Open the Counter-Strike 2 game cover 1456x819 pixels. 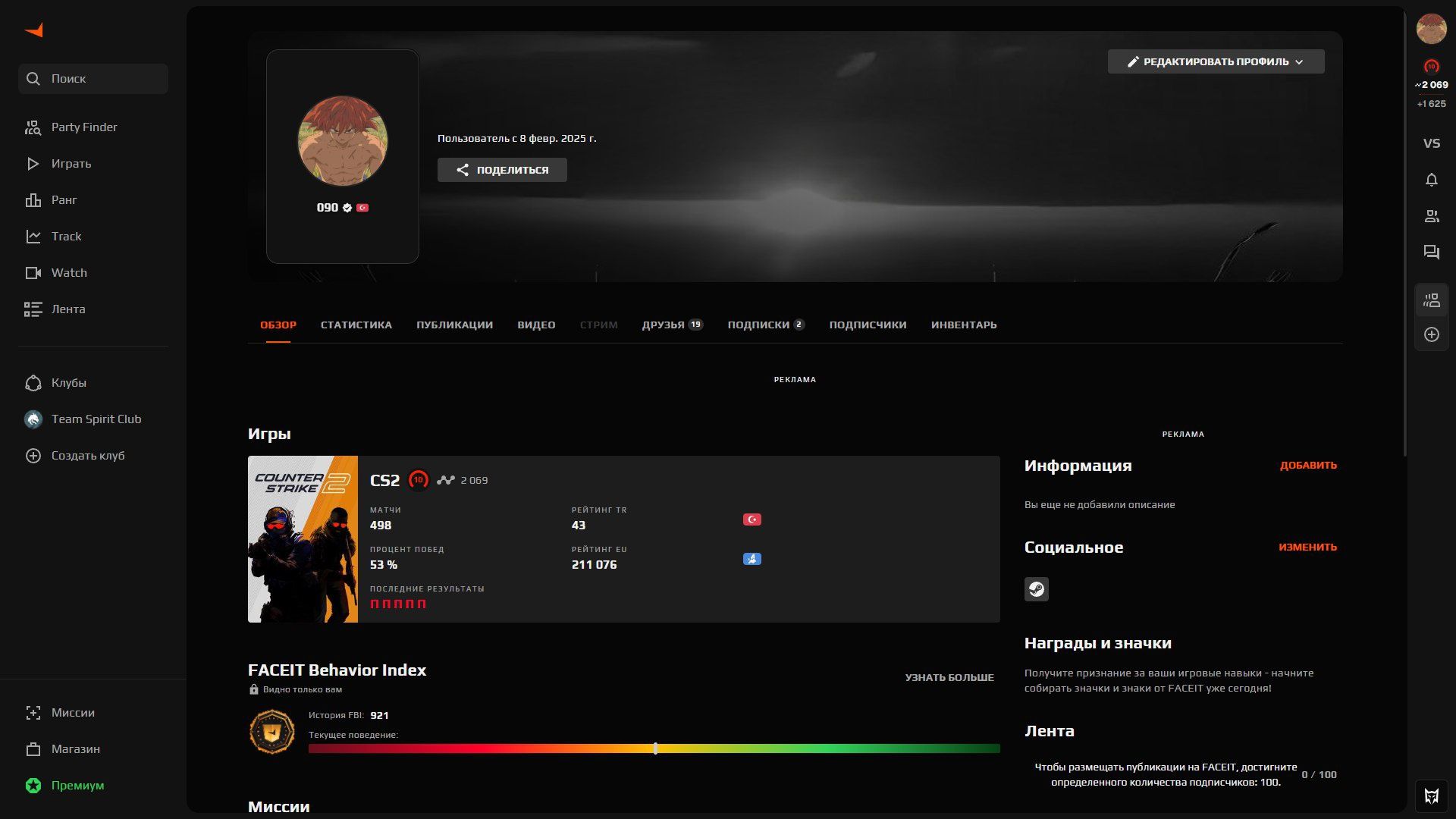[x=303, y=539]
